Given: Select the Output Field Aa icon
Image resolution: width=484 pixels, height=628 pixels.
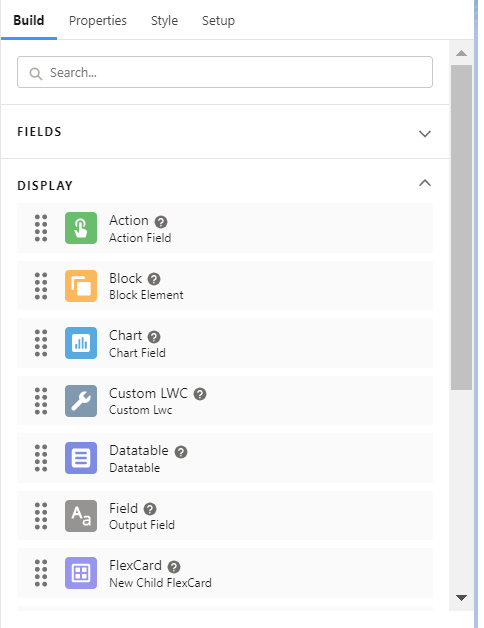Looking at the screenshot, I should [x=81, y=516].
